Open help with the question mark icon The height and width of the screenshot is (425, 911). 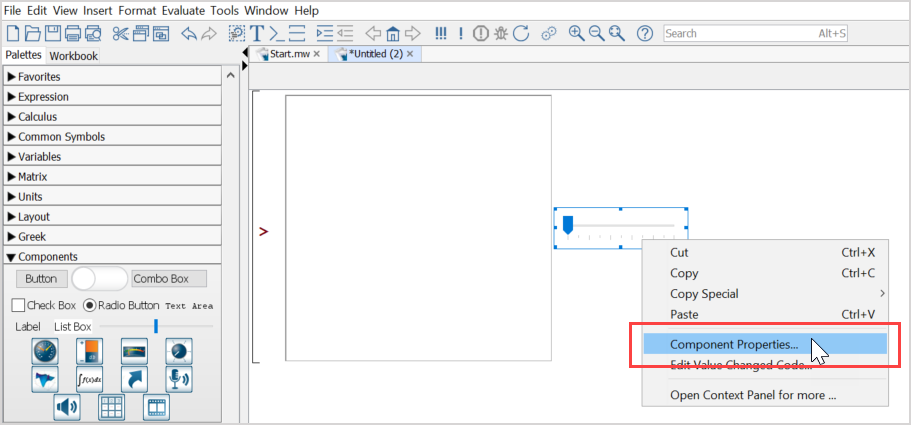(645, 33)
